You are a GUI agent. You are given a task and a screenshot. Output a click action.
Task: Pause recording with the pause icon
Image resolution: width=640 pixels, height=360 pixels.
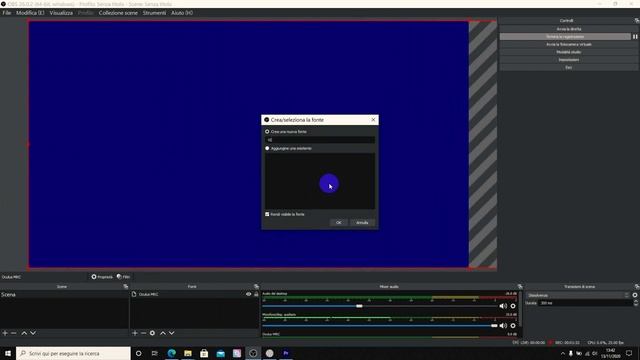635,36
